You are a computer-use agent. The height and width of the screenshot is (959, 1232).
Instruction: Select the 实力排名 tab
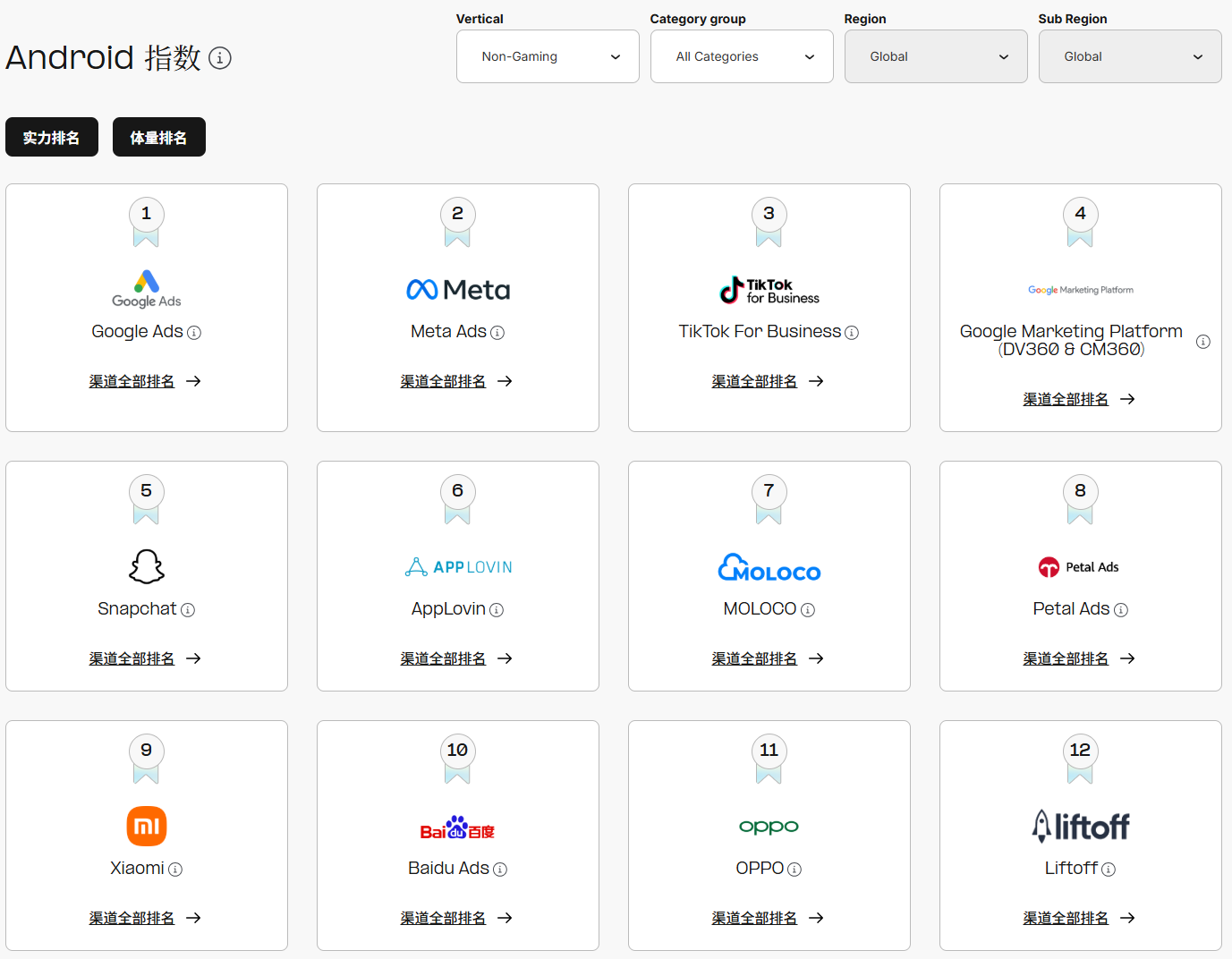point(51,137)
